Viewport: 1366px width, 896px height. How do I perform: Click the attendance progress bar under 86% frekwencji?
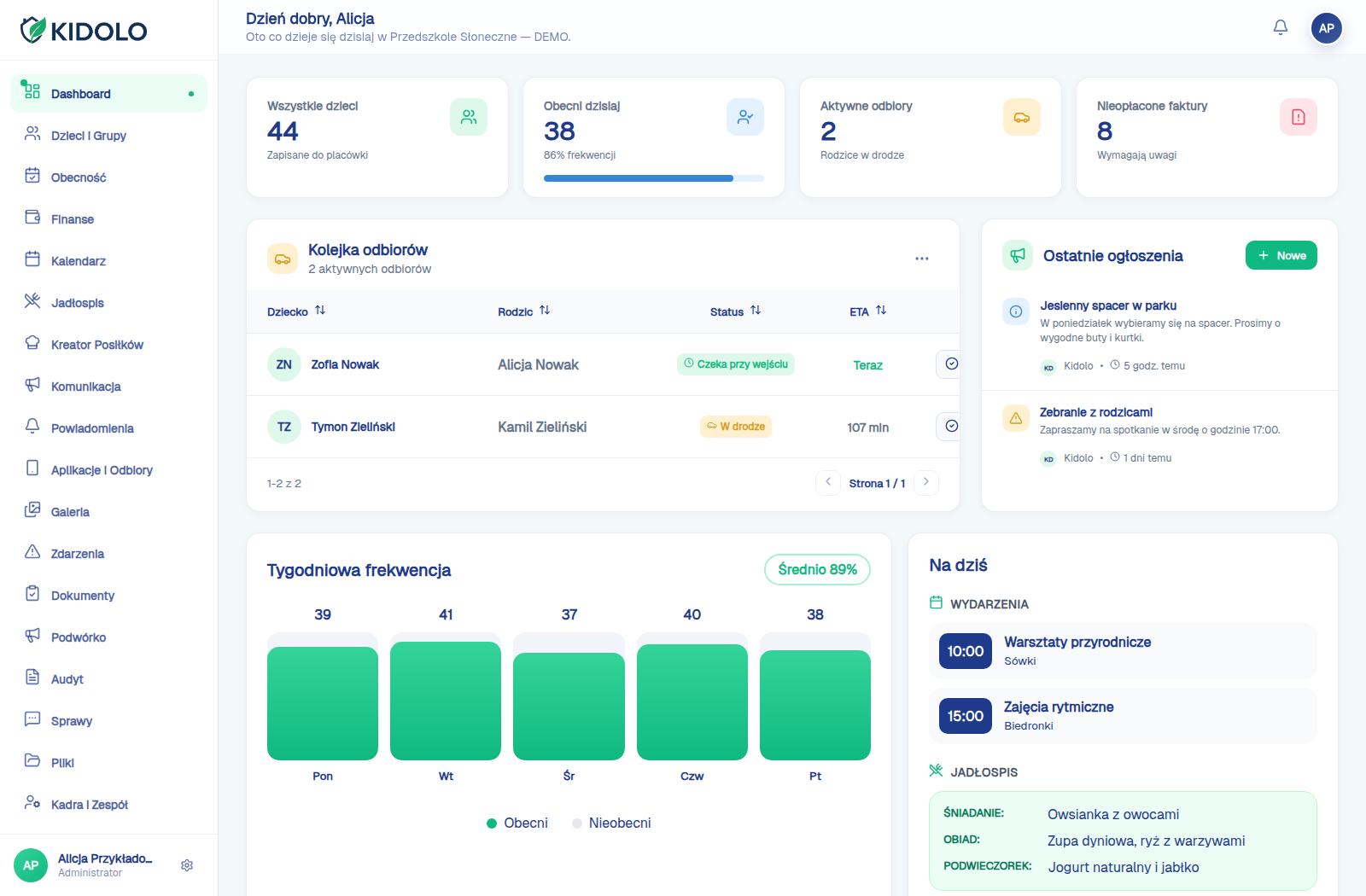click(x=654, y=178)
